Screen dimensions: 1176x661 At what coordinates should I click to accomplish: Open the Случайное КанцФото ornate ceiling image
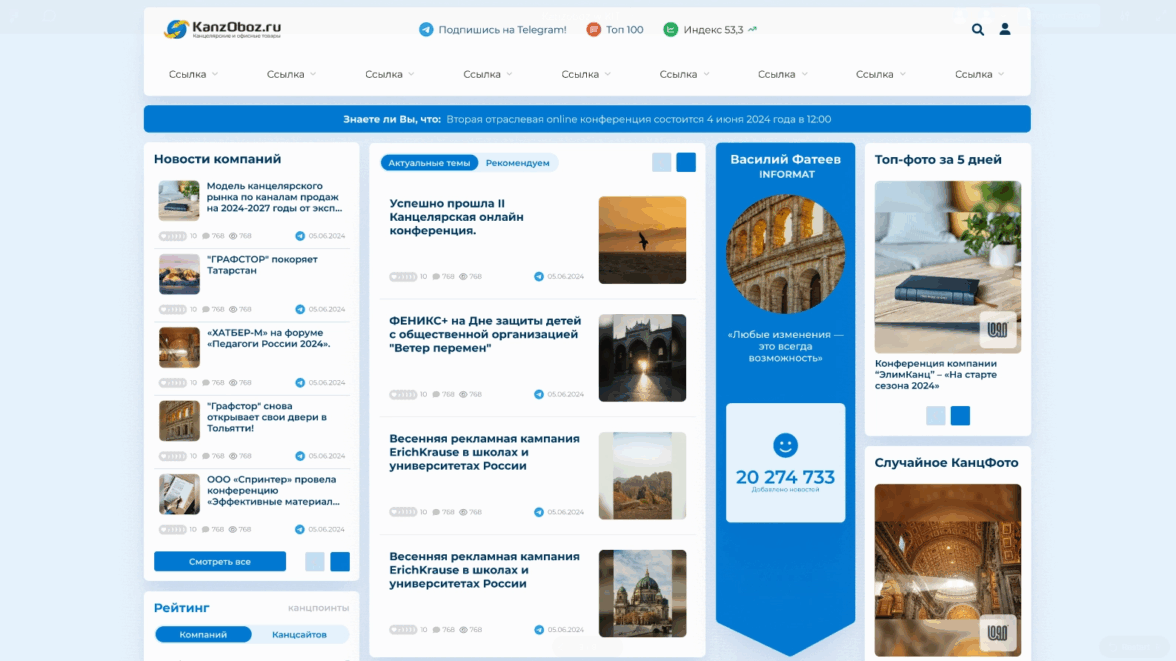pyautogui.click(x=947, y=570)
